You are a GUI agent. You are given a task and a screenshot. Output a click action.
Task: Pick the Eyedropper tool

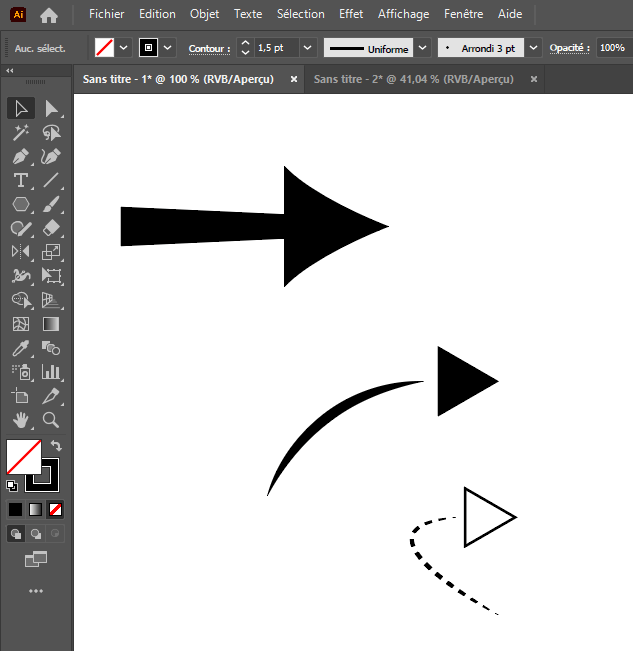point(20,349)
